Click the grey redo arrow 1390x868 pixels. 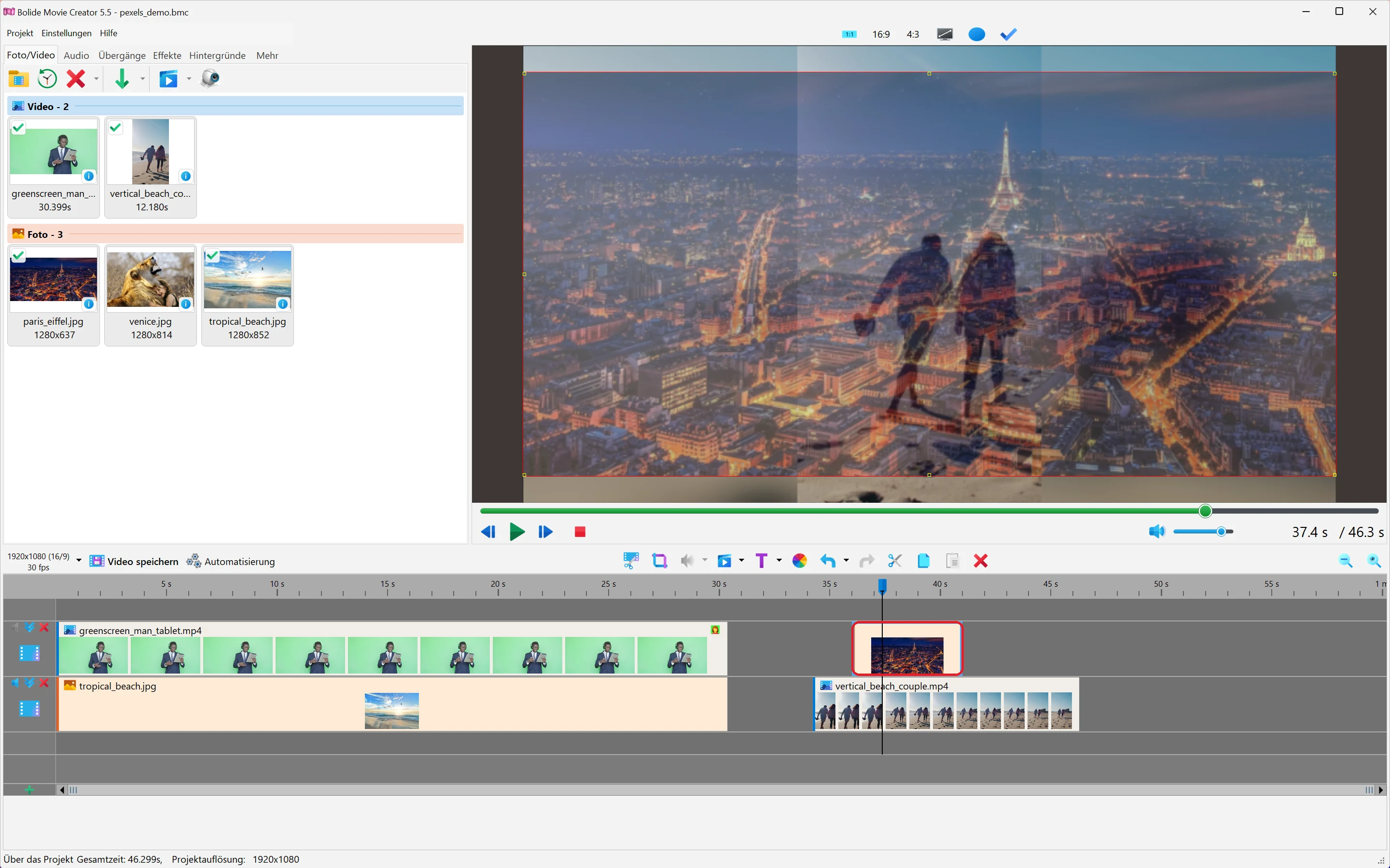pyautogui.click(x=866, y=561)
